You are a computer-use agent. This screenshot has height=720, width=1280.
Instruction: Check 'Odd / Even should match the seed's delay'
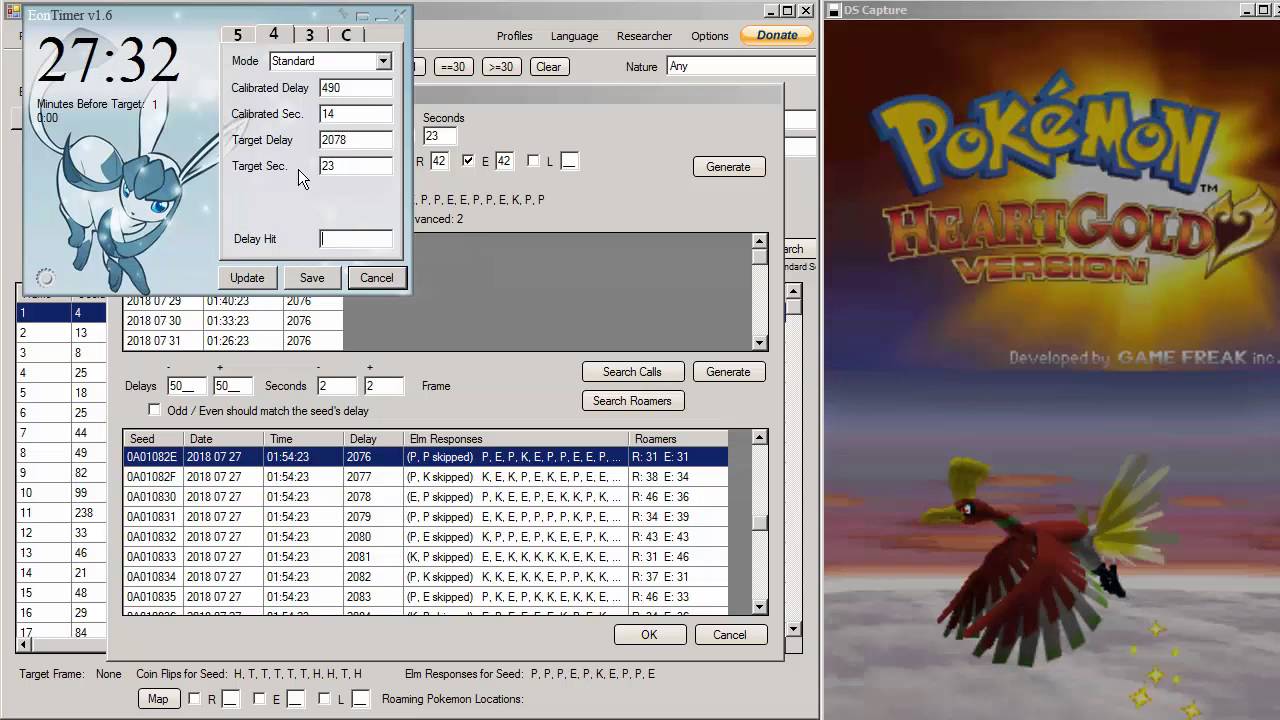click(154, 410)
